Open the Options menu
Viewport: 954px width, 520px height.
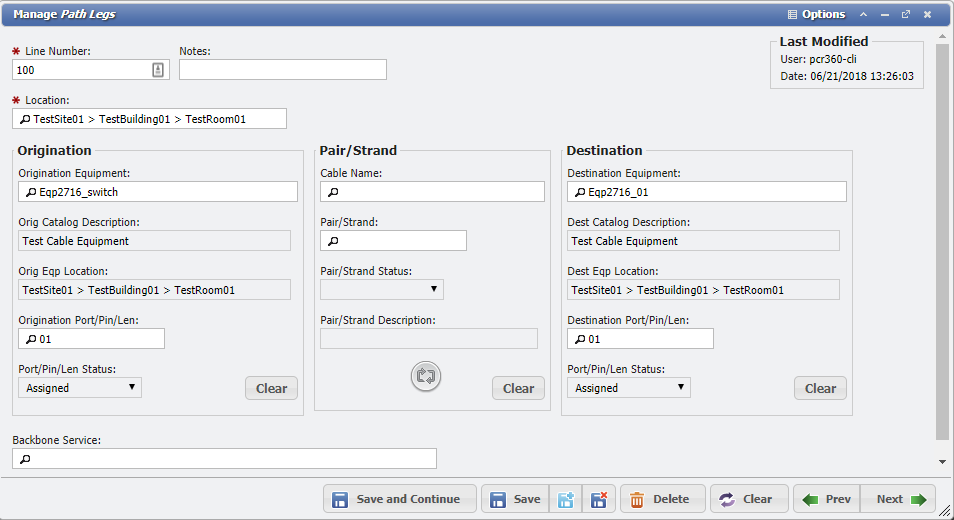[x=816, y=14]
